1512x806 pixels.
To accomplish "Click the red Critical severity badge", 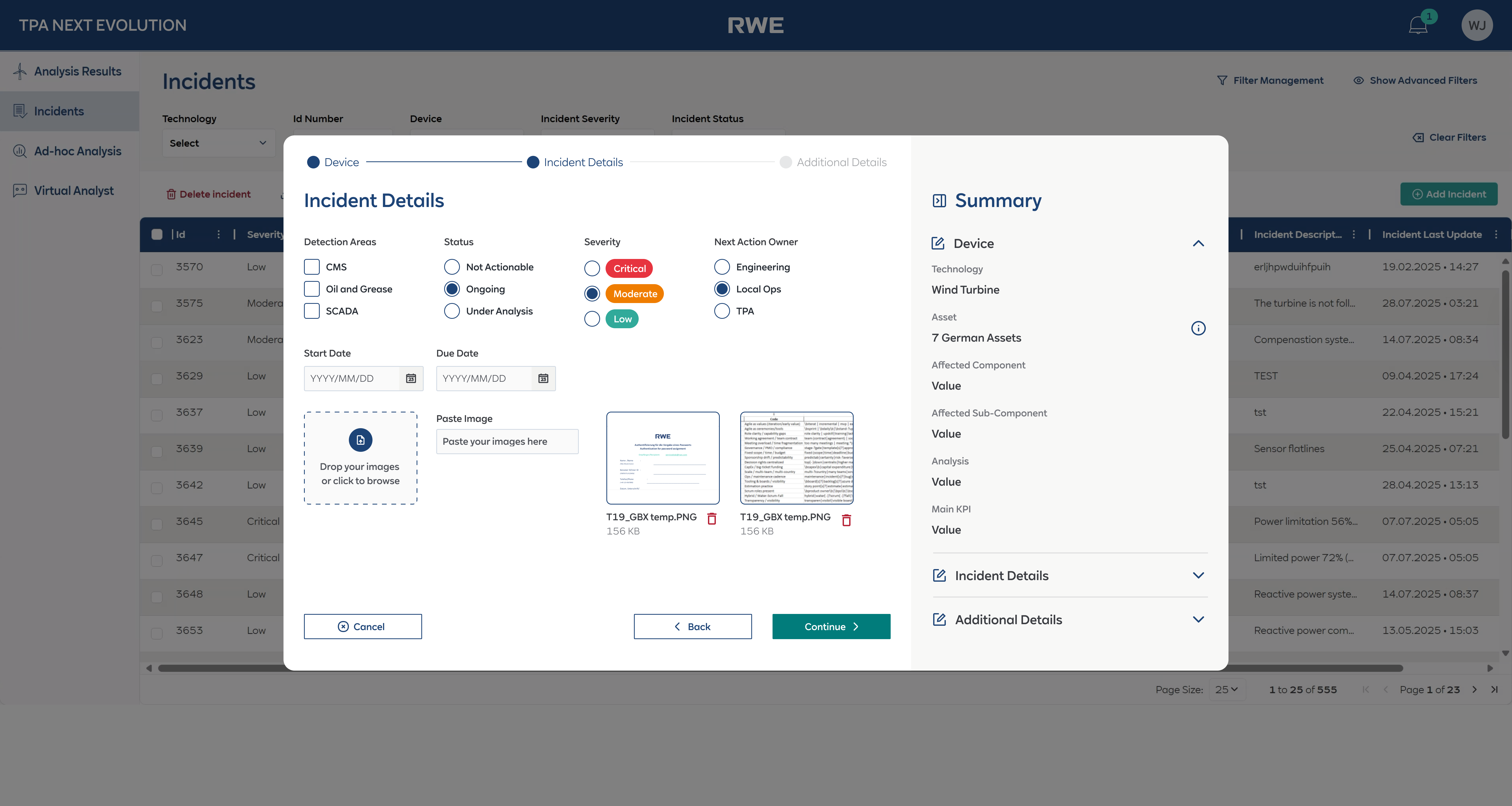I will [x=629, y=269].
